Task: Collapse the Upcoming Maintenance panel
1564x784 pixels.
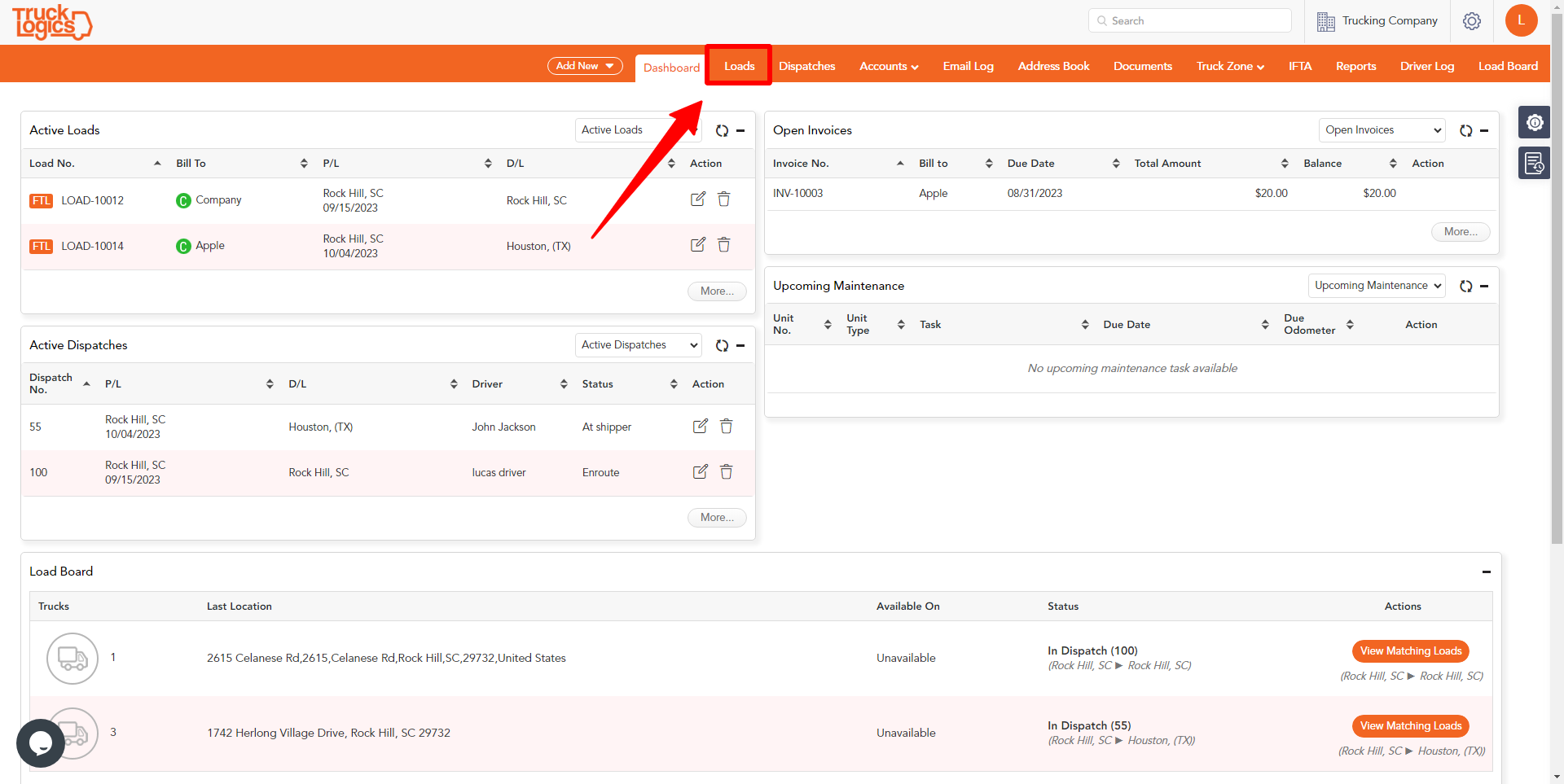Action: click(x=1486, y=286)
